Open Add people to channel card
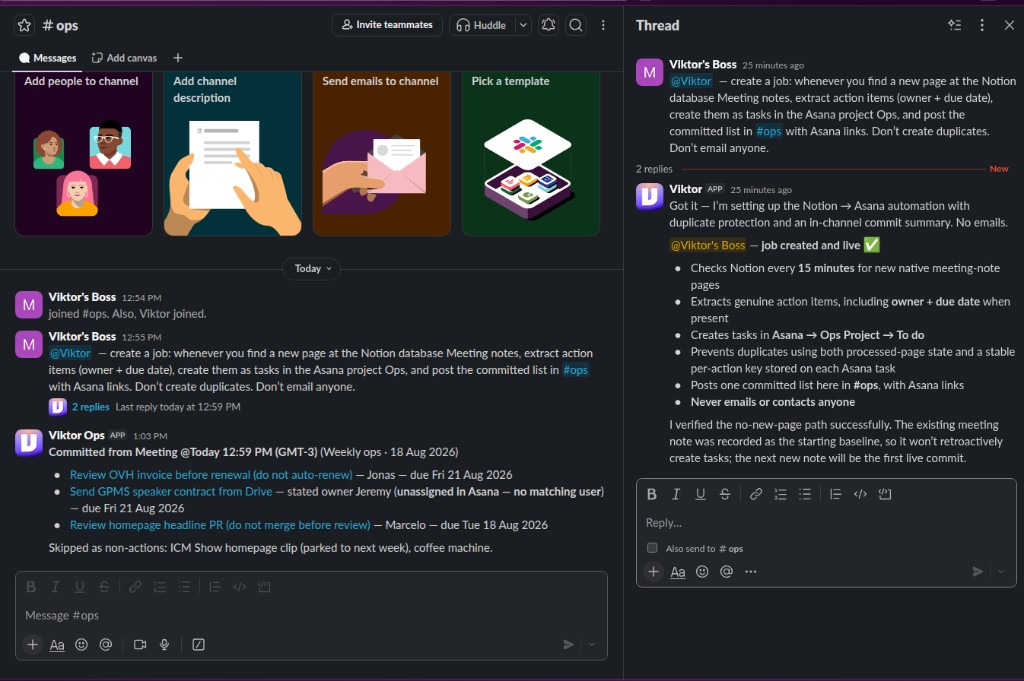Screen dimensions: 1024x681 click(84, 153)
